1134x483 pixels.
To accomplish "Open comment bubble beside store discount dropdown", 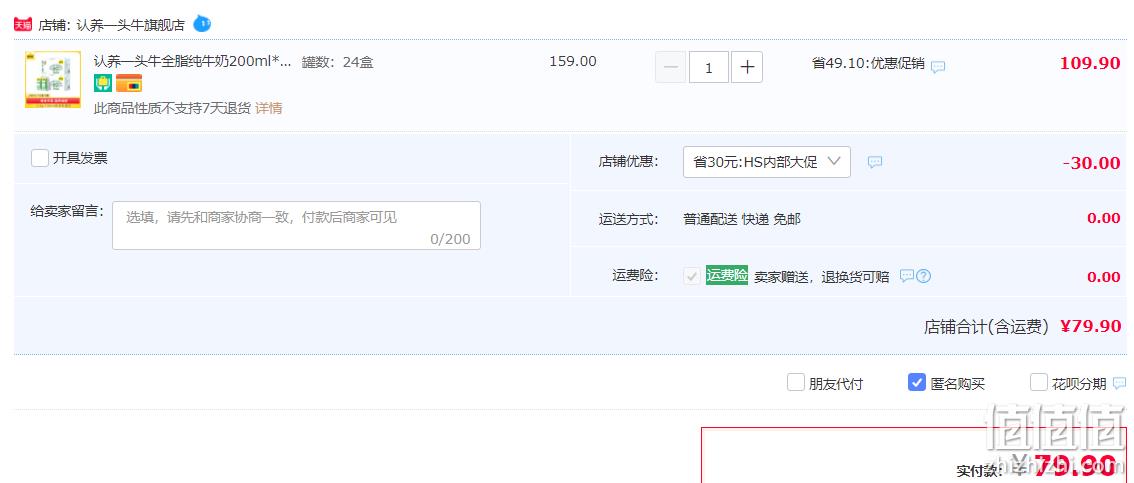I will click(875, 162).
